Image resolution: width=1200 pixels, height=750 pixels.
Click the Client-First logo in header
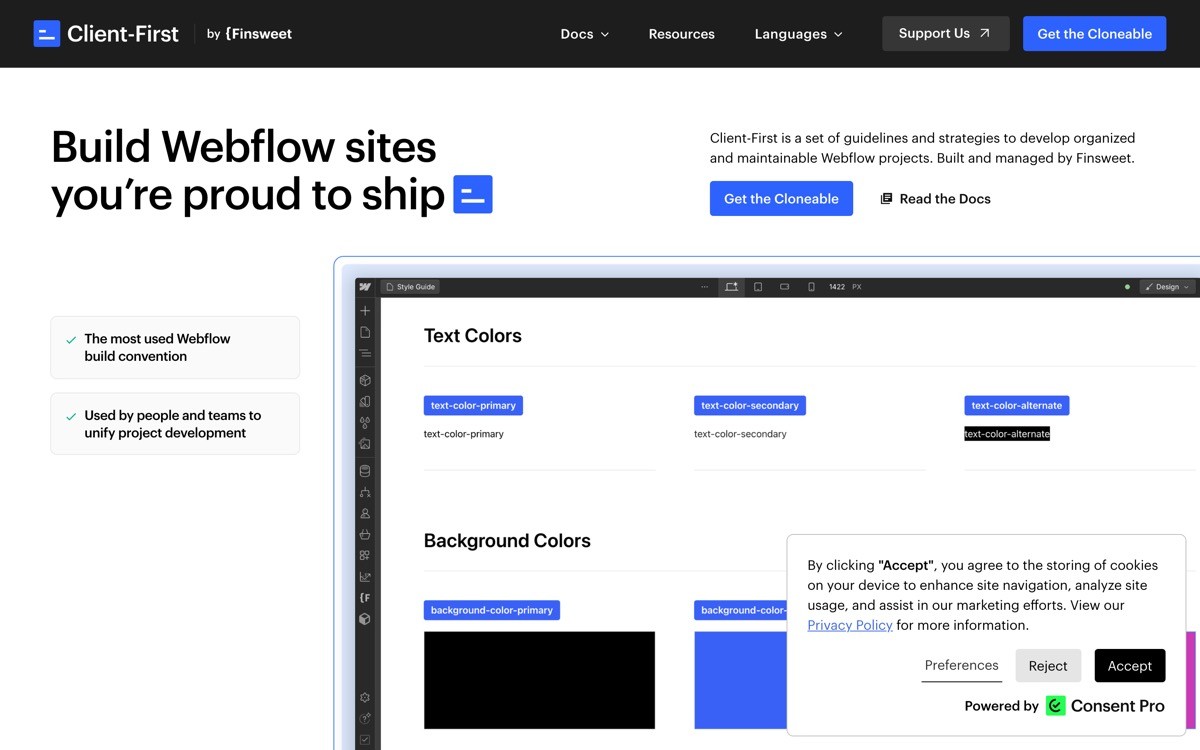[106, 34]
